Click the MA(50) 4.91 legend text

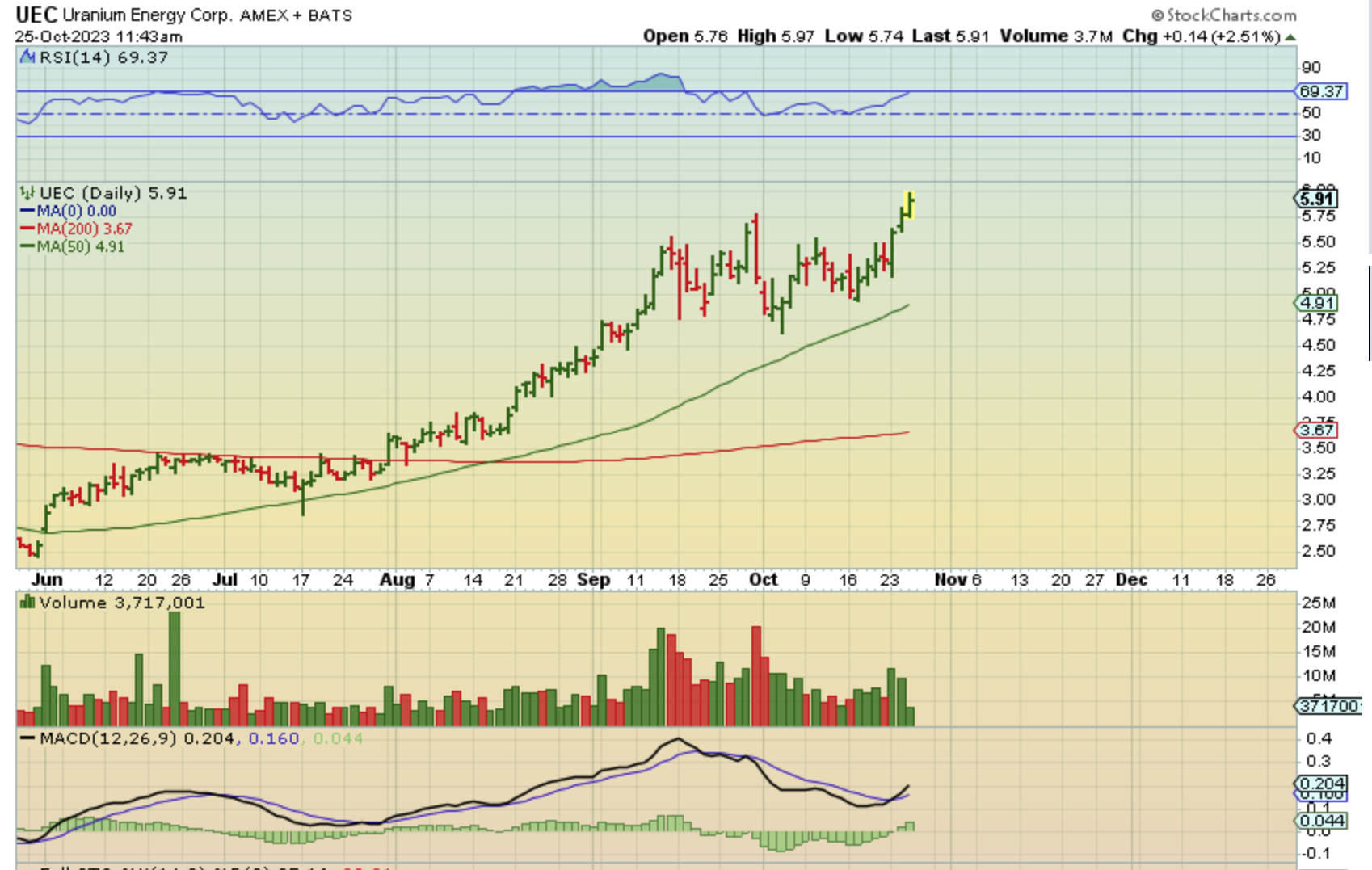click(x=80, y=247)
